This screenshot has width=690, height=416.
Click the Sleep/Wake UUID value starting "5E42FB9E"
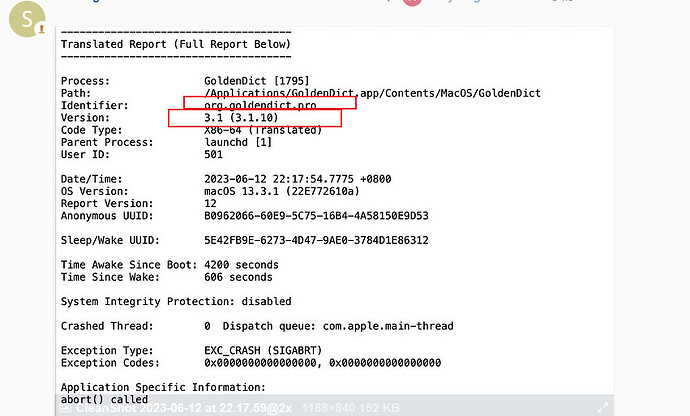tap(316, 240)
